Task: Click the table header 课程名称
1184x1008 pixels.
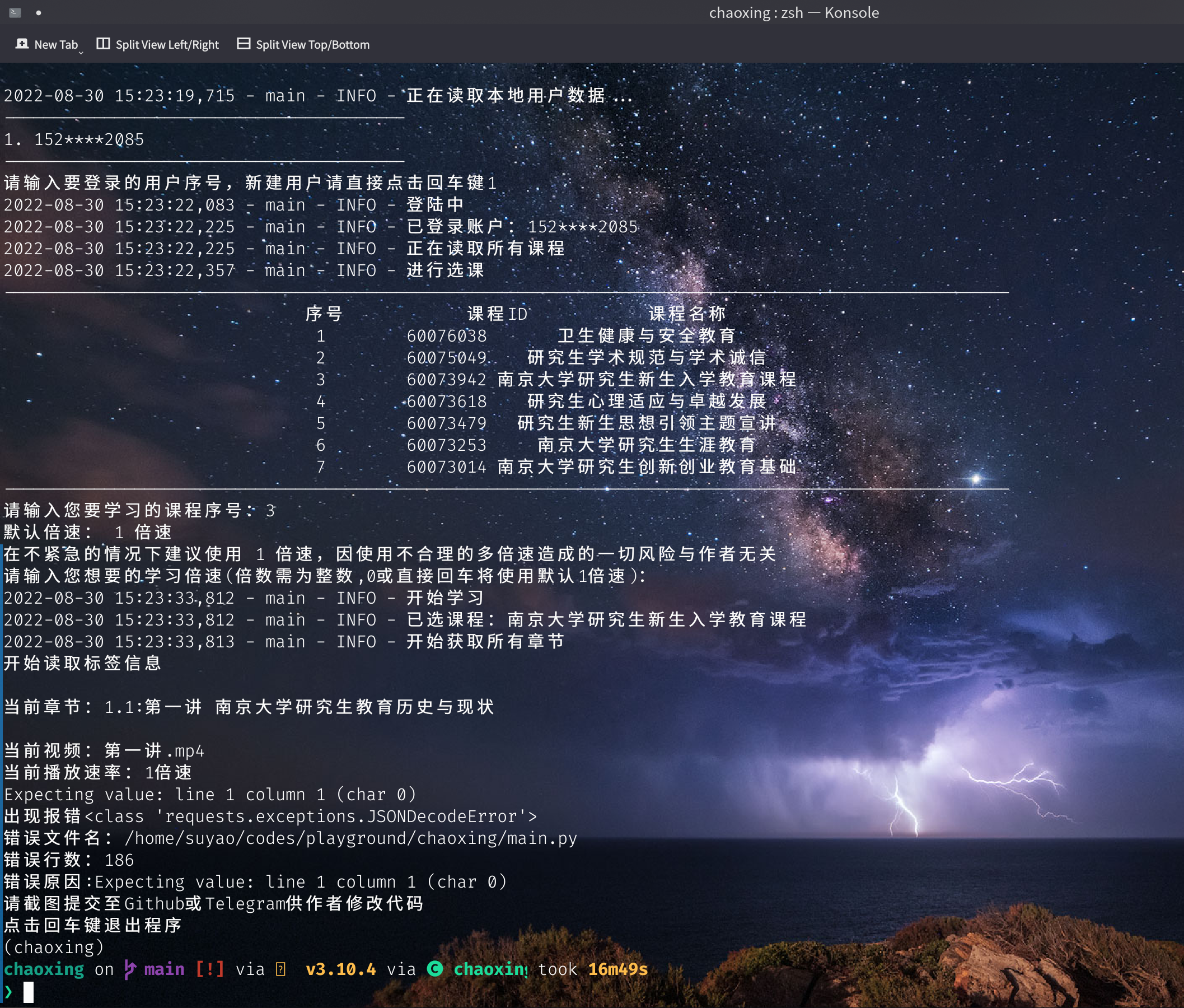Action: coord(687,314)
